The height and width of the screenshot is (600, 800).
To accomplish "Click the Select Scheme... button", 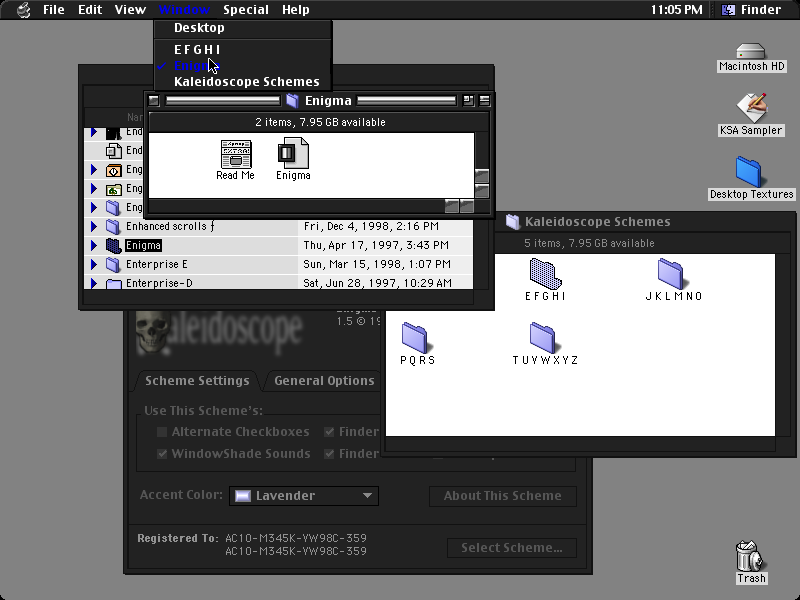I will point(512,548).
